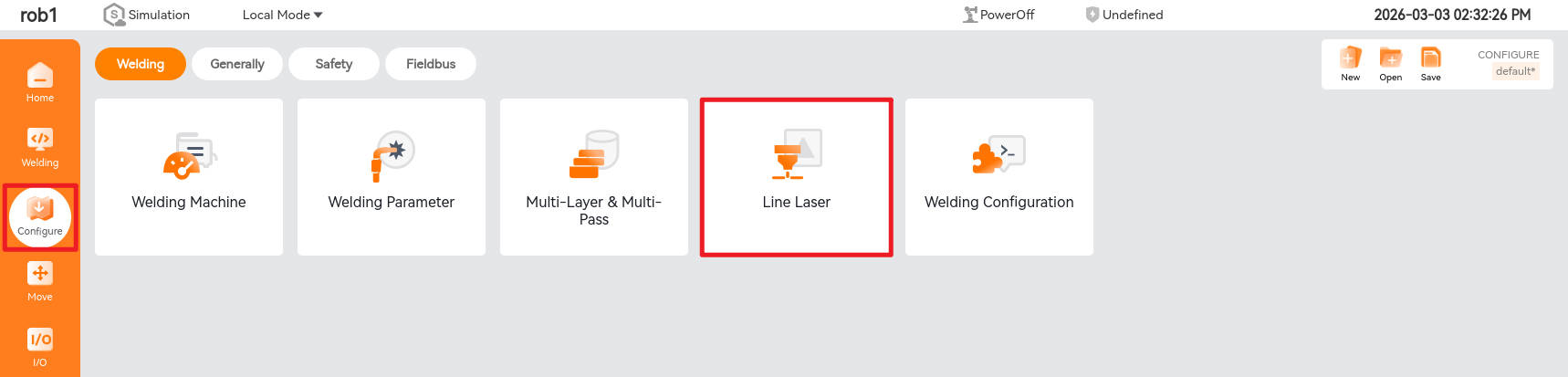Click the Simulation mode indicator
This screenshot has height=377, width=1568.
tap(147, 15)
